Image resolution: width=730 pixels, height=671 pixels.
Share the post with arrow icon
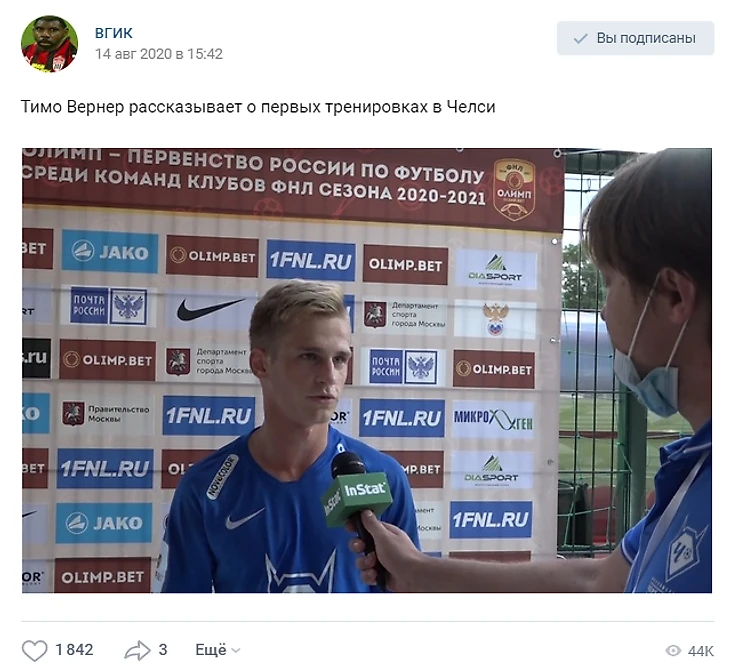[x=137, y=650]
